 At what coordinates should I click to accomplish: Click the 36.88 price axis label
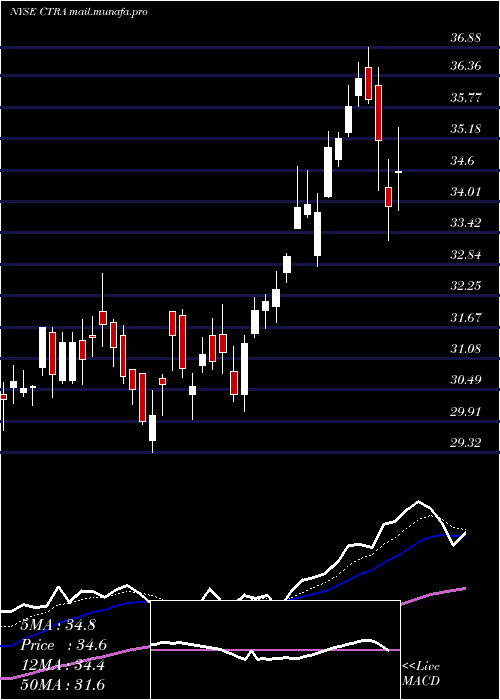click(465, 38)
